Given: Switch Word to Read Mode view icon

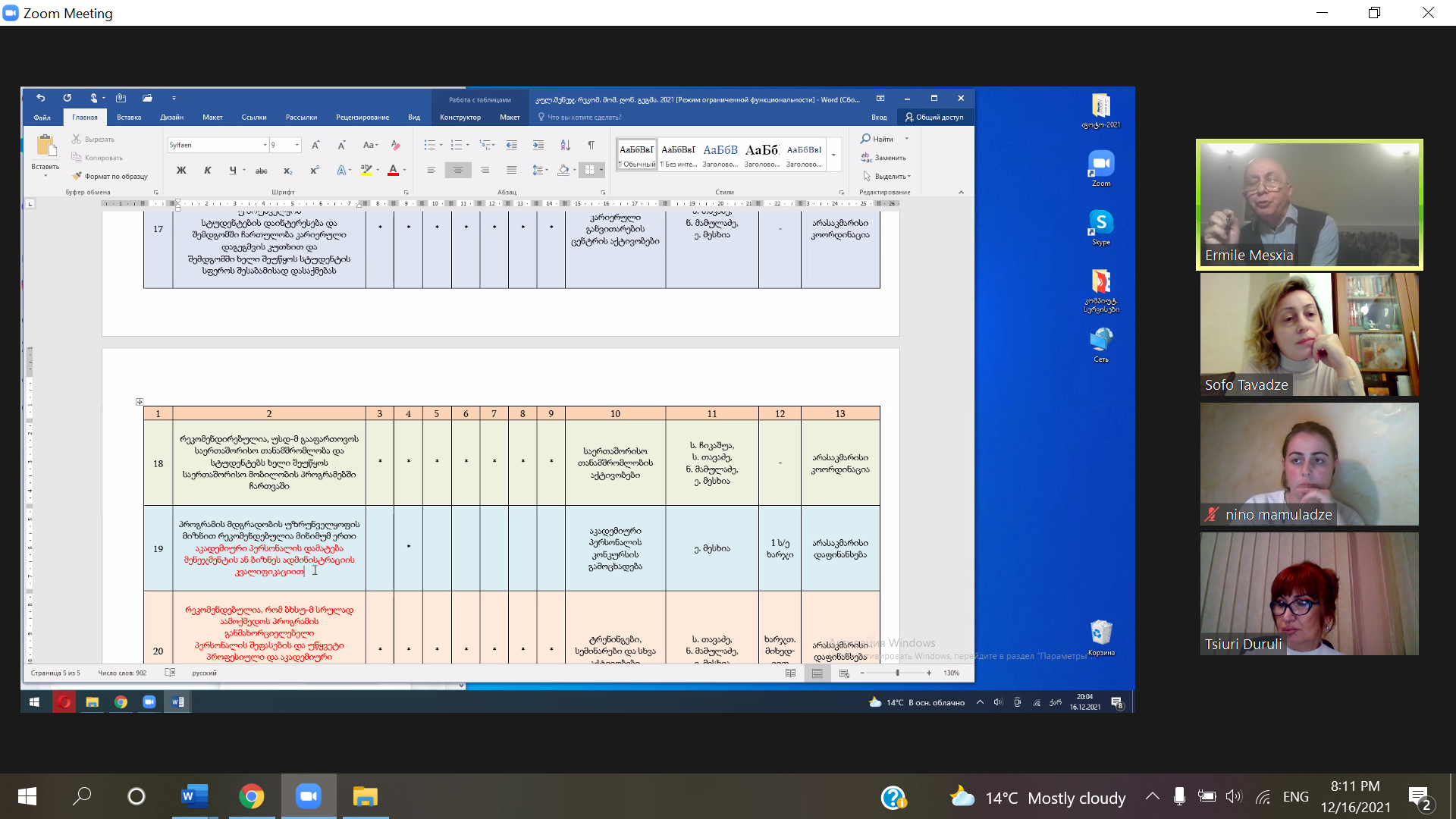Looking at the screenshot, I should [790, 673].
